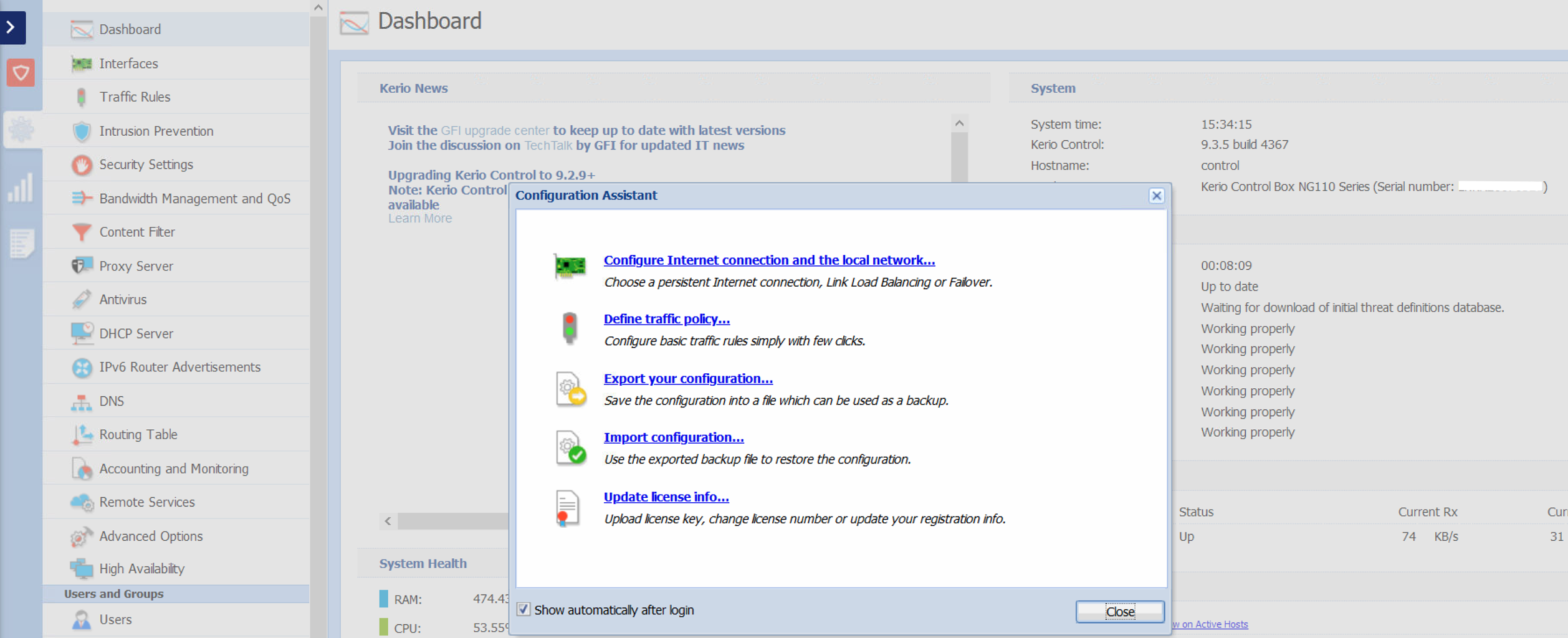Viewport: 1568px width, 638px height.
Task: Open the red shield section in left rail
Action: [x=21, y=73]
